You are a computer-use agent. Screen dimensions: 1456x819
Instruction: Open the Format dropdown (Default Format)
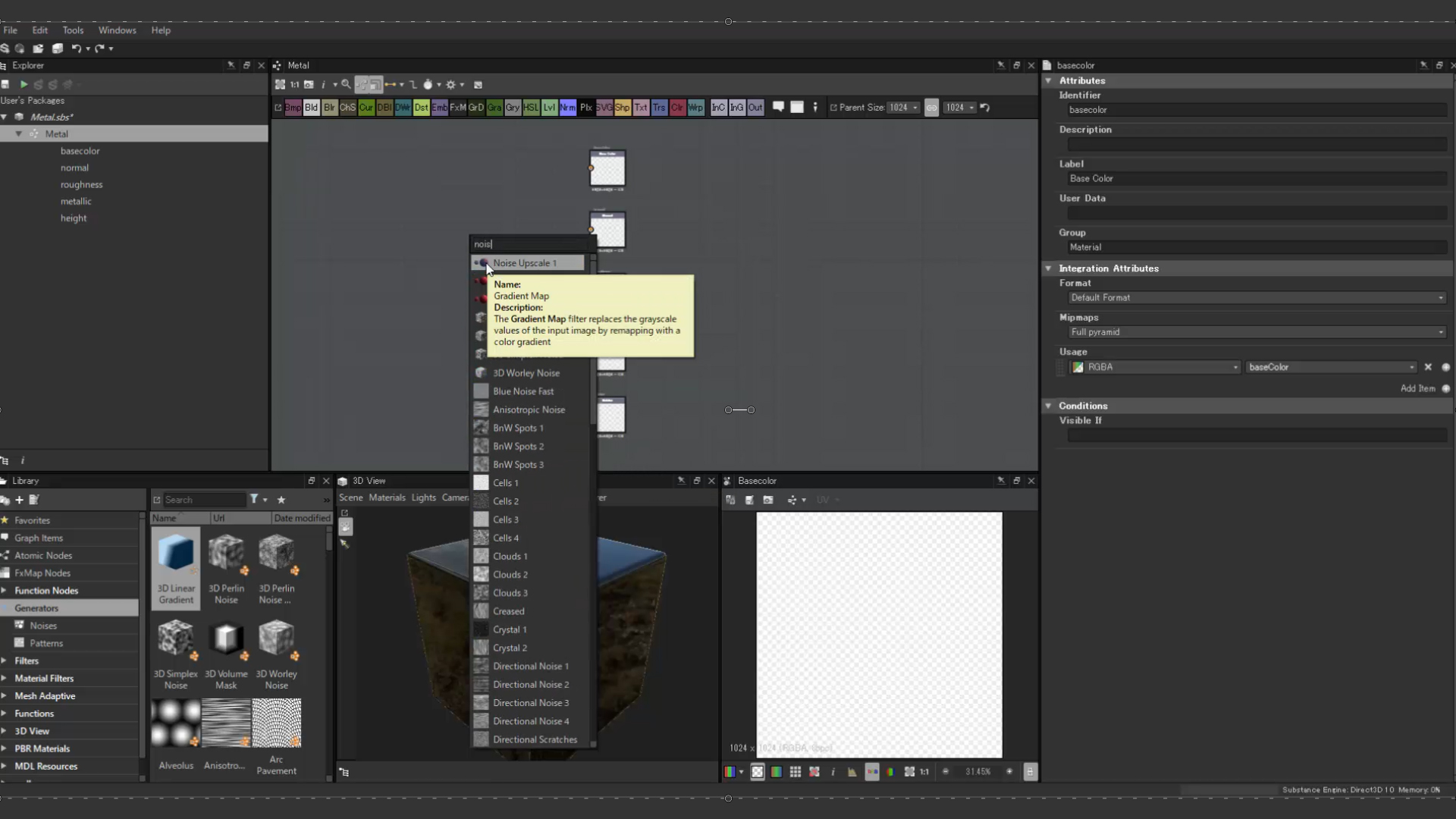pyautogui.click(x=1256, y=298)
